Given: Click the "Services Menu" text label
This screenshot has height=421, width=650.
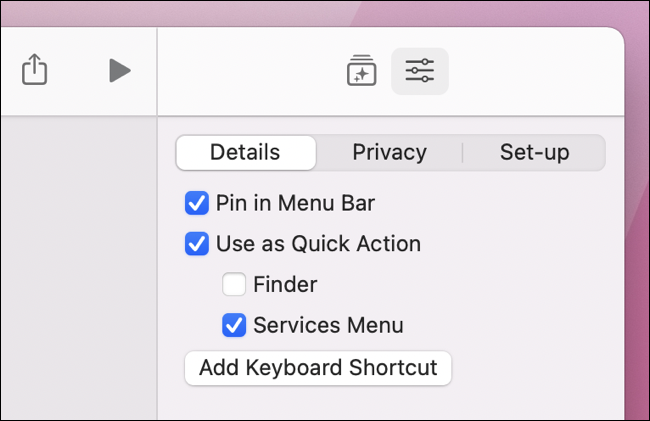Looking at the screenshot, I should [328, 325].
